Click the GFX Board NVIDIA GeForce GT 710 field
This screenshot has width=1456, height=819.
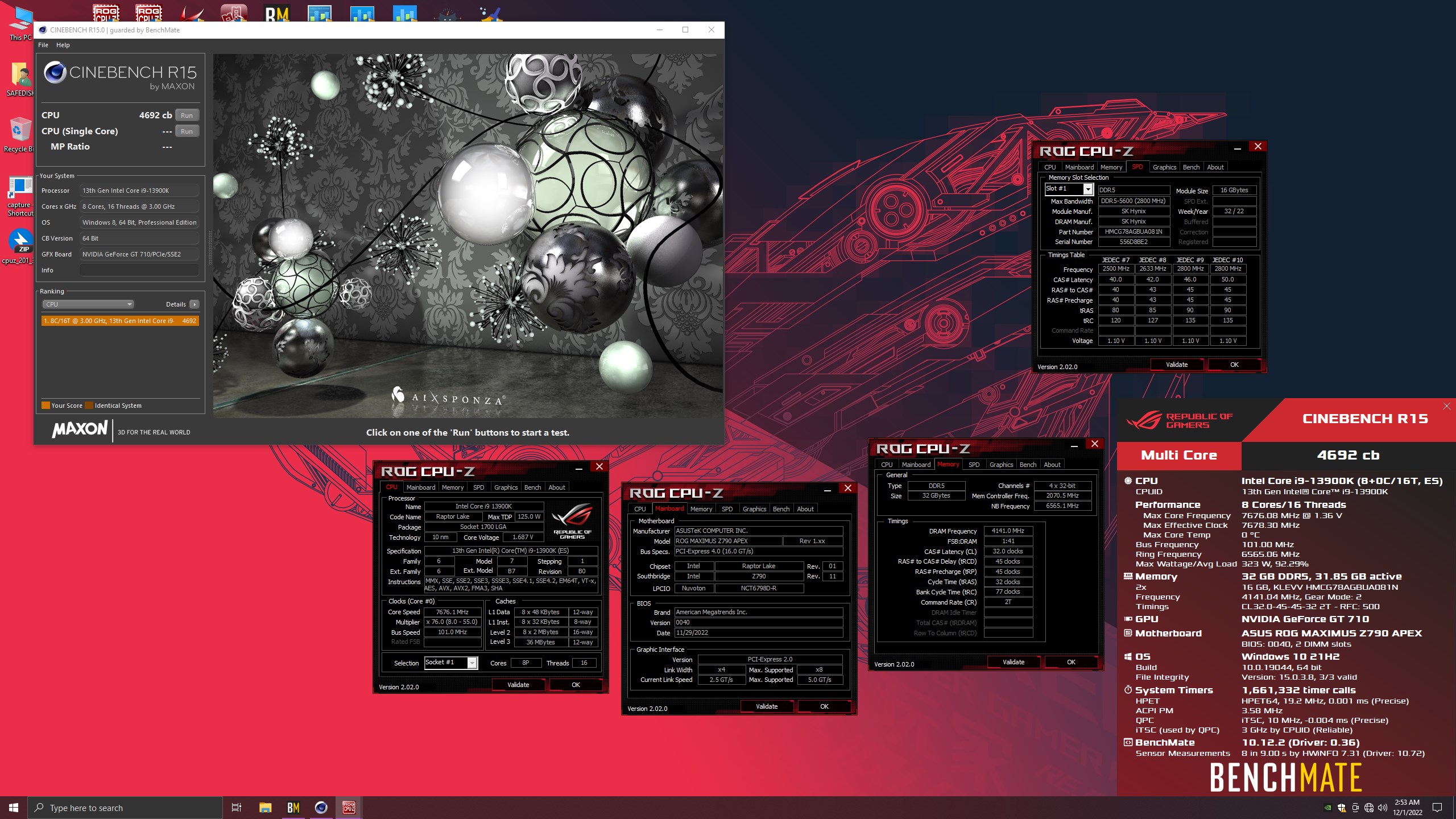click(x=139, y=254)
